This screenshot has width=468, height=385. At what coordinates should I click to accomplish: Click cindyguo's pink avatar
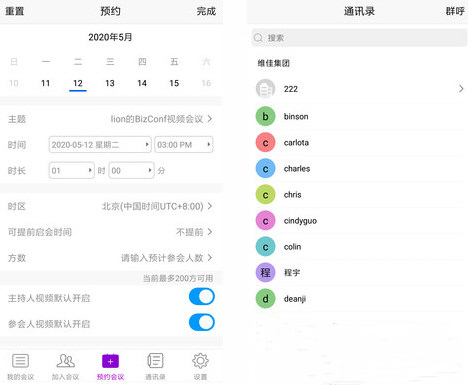click(265, 221)
